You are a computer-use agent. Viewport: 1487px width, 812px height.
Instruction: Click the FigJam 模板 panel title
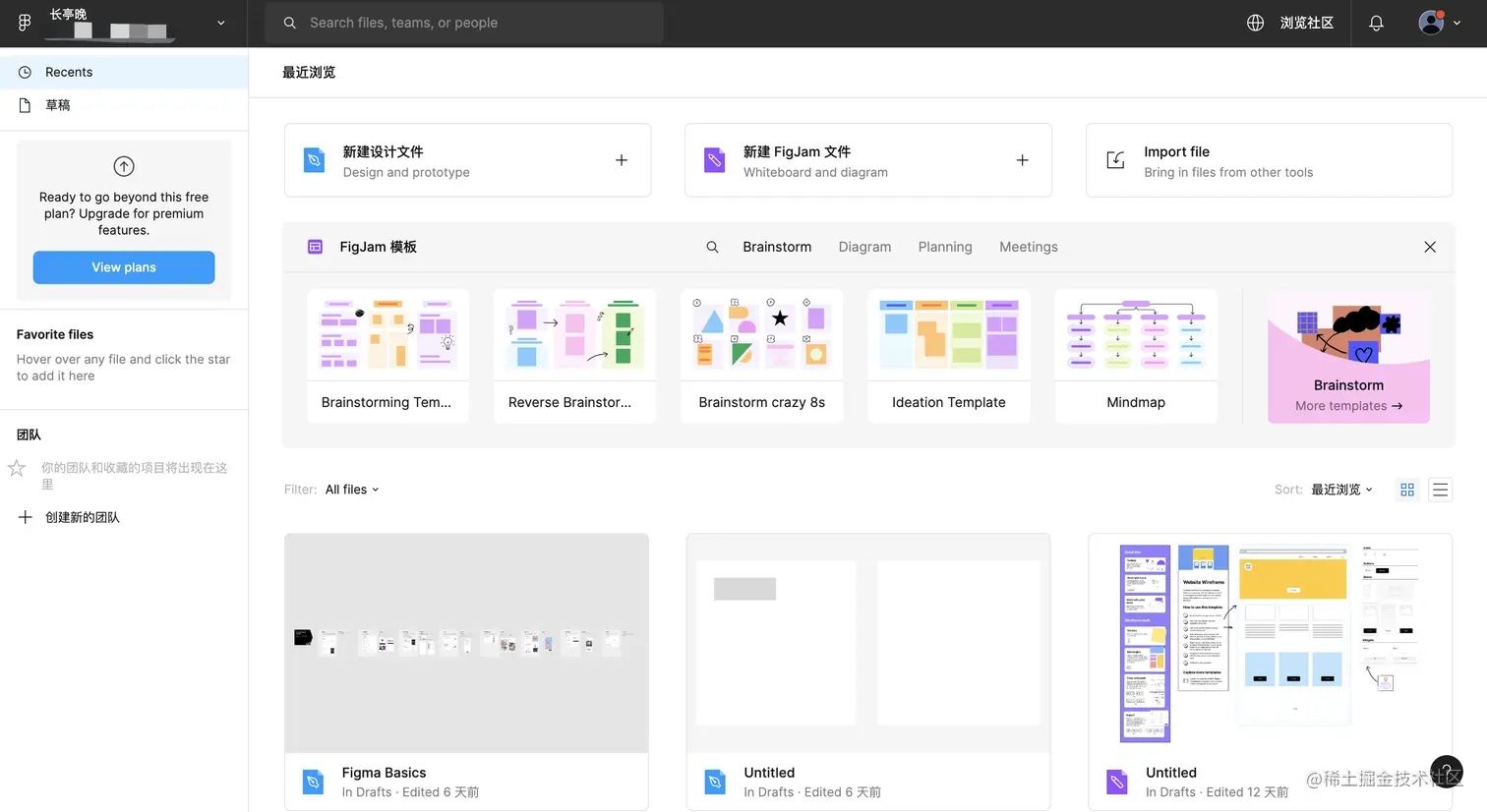[x=379, y=247]
